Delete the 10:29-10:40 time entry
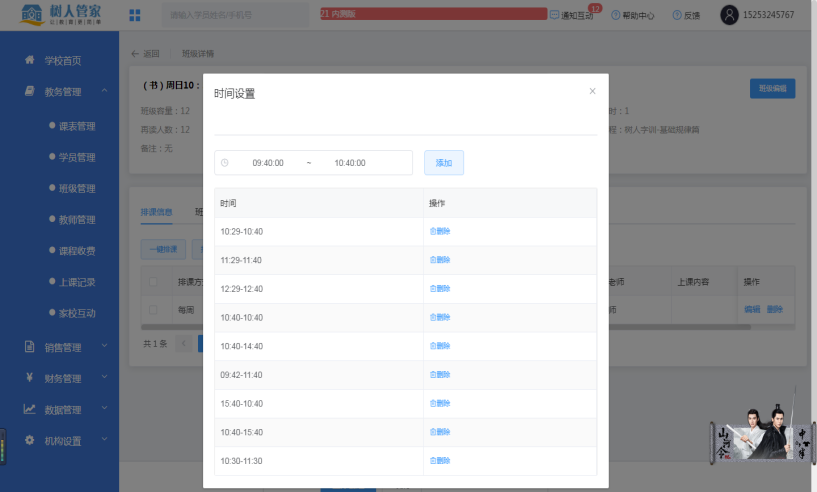This screenshot has width=817, height=492. click(440, 231)
